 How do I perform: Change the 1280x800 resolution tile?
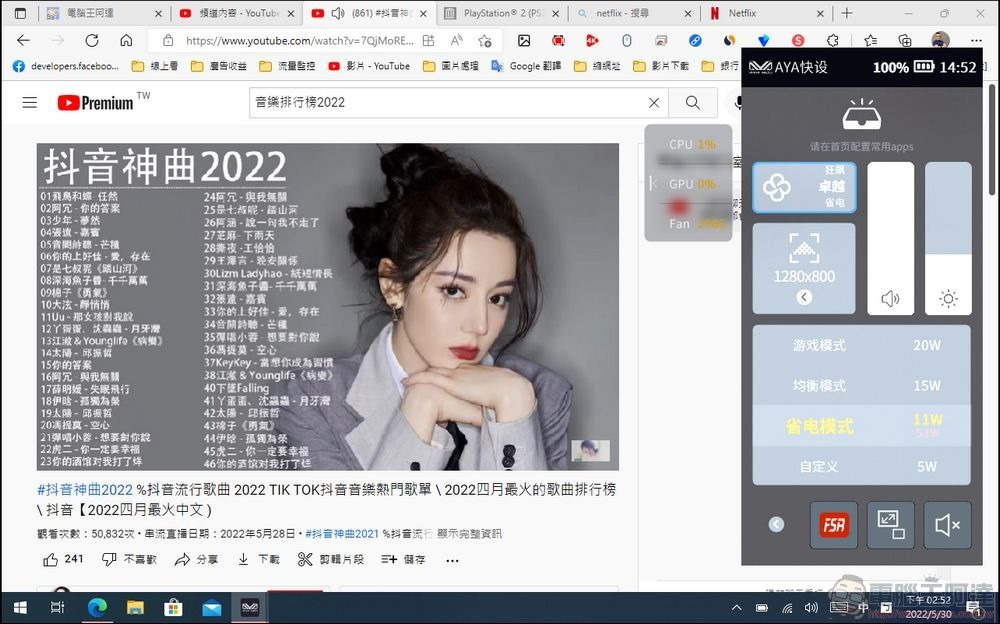pyautogui.click(x=804, y=269)
